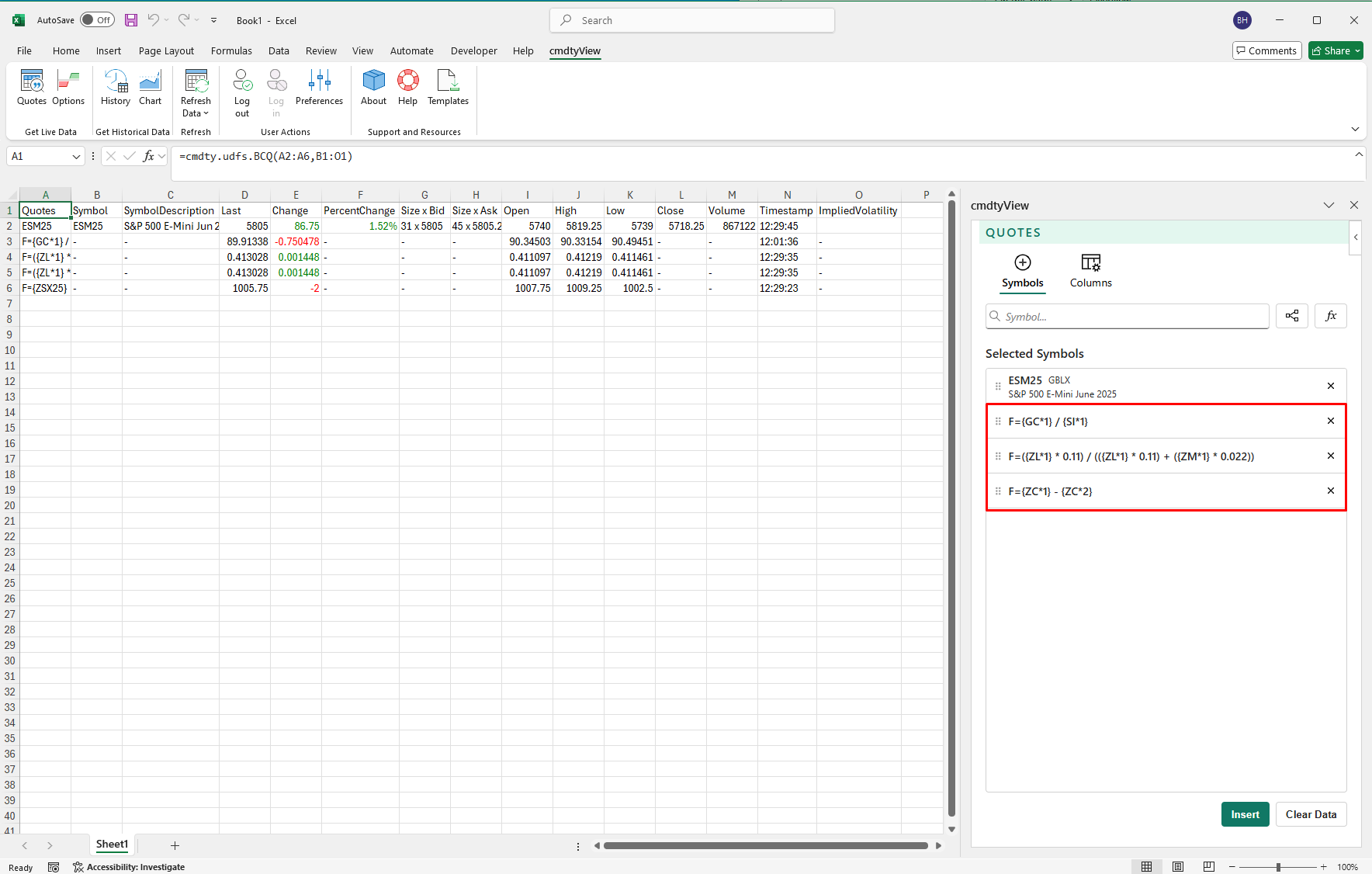
Task: Click the zoom in plus button
Action: tap(1324, 867)
